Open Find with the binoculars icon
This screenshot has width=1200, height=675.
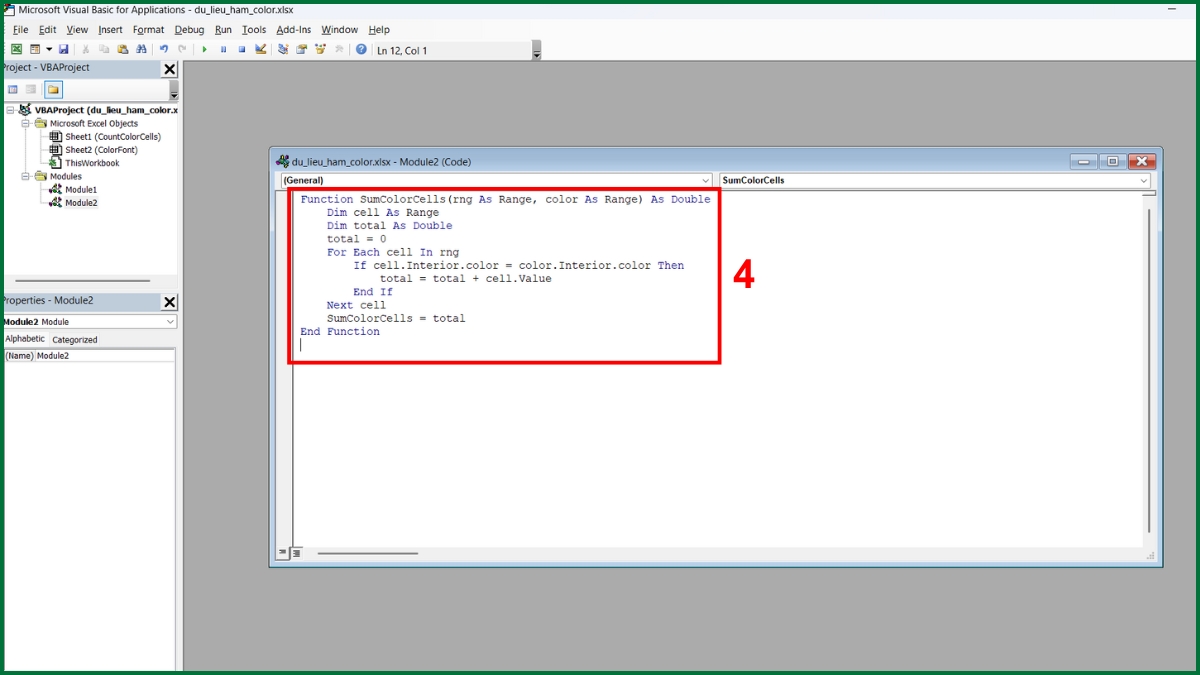pos(141,49)
